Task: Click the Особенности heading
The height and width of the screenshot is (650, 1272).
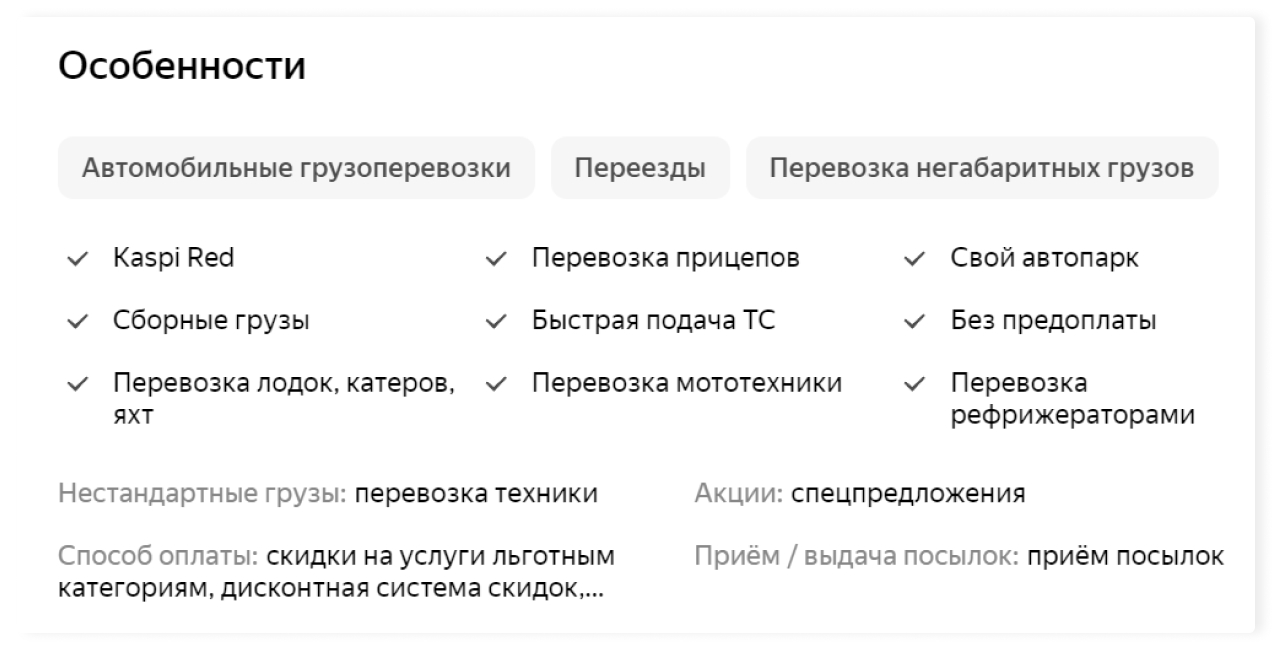Action: click(x=182, y=67)
